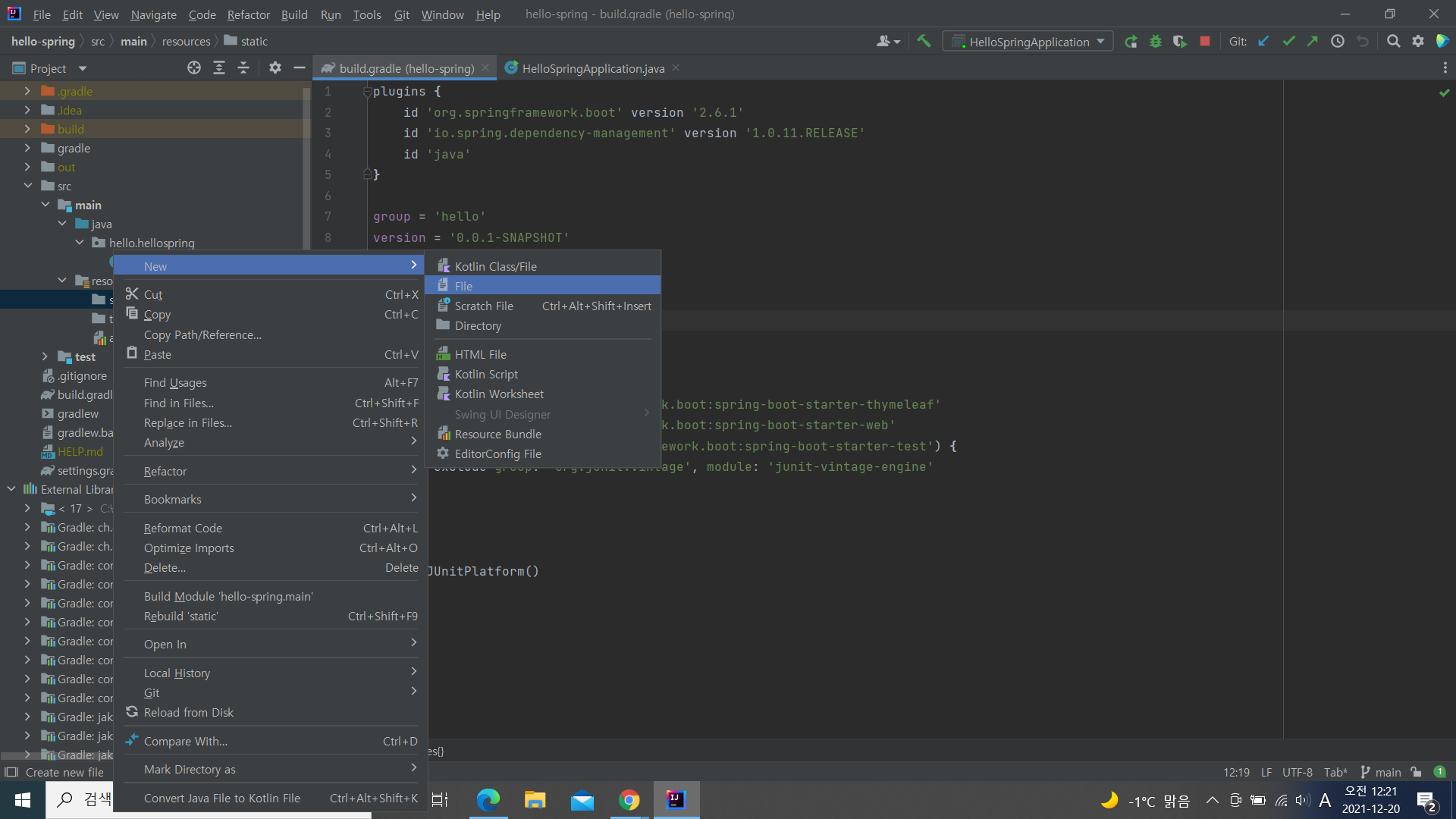Click the red Stop button icon
1456x819 pixels.
coord(1204,42)
